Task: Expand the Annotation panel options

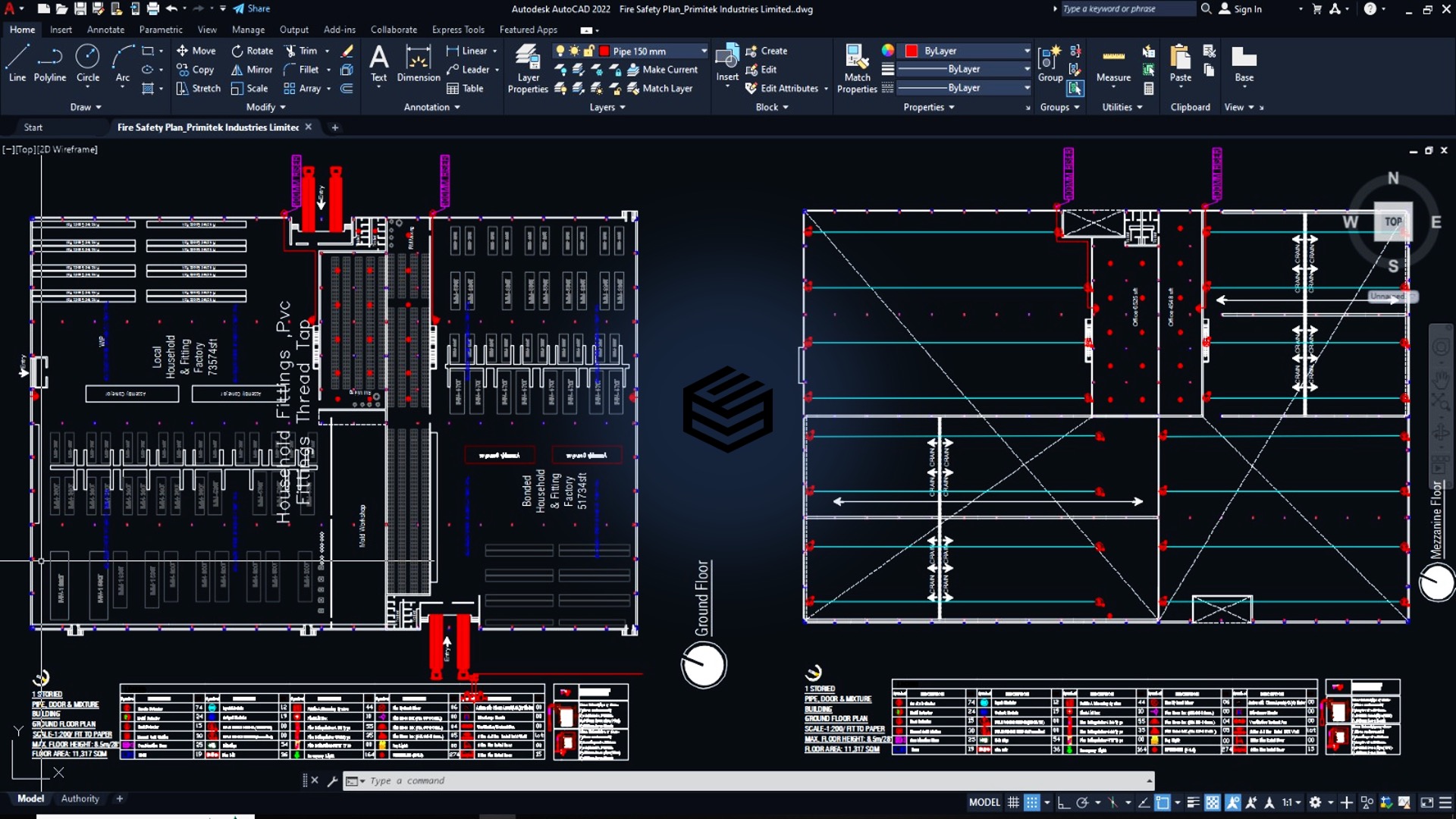Action: point(431,108)
